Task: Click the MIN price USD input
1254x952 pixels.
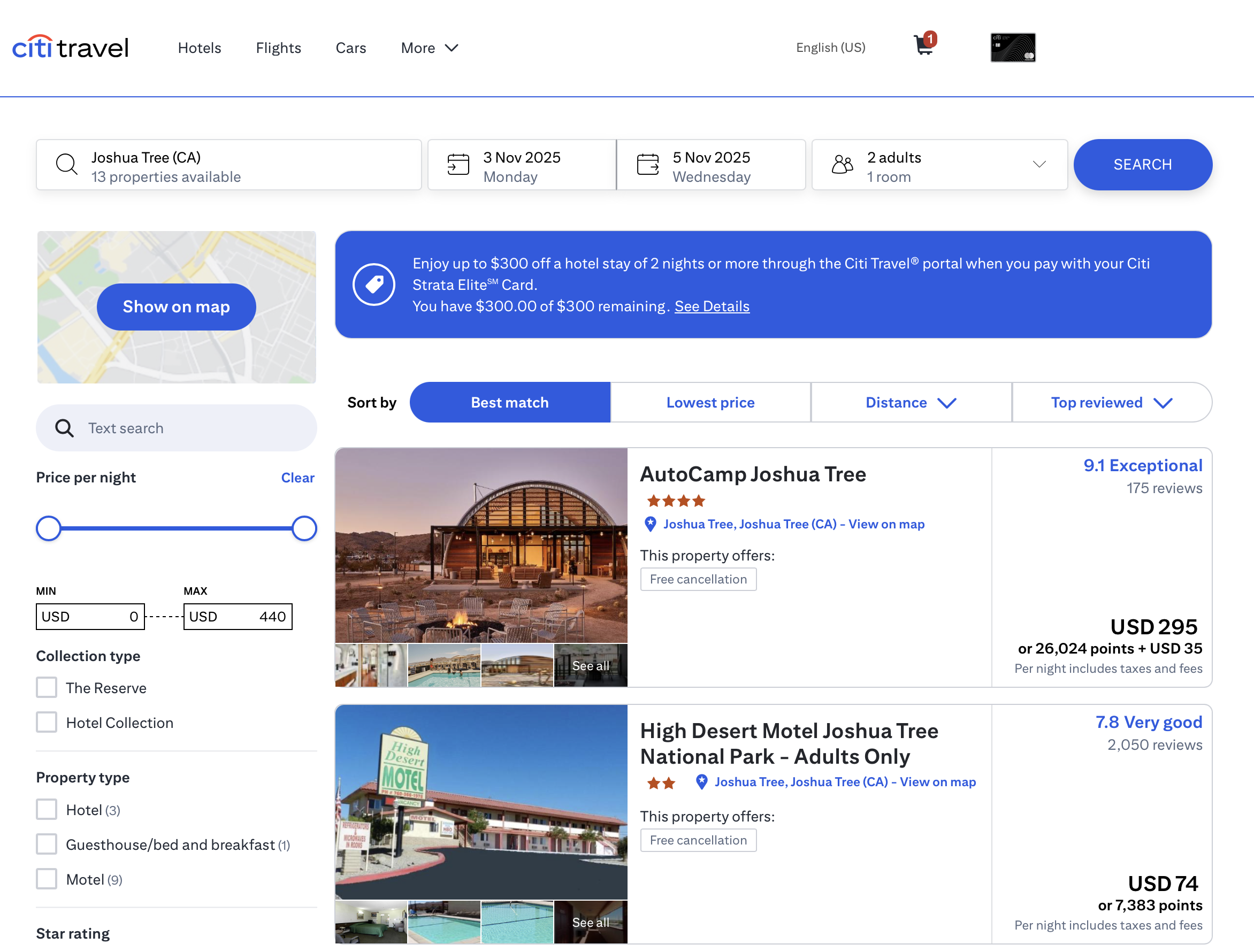Action: tap(90, 617)
